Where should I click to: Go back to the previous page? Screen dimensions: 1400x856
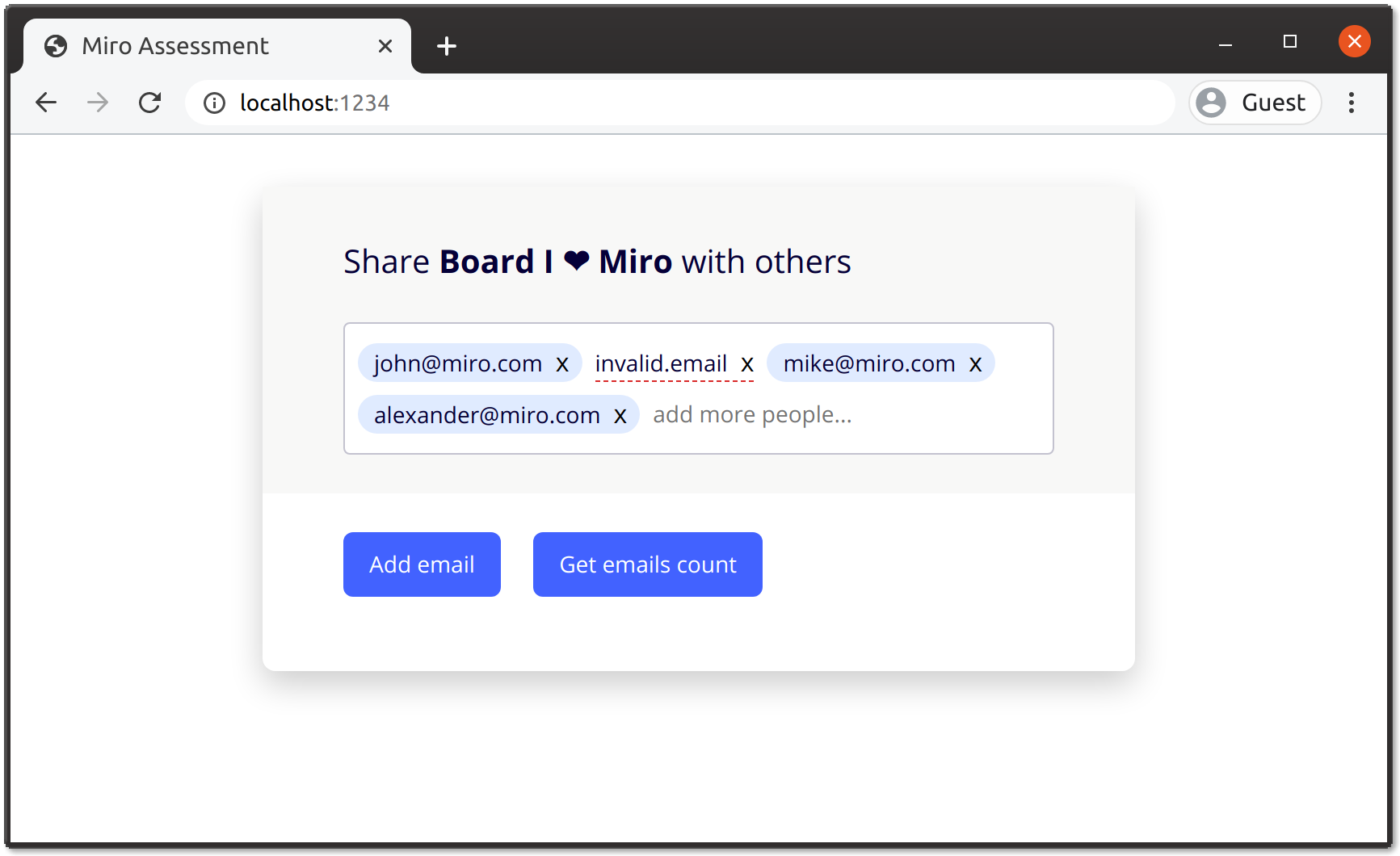click(46, 103)
